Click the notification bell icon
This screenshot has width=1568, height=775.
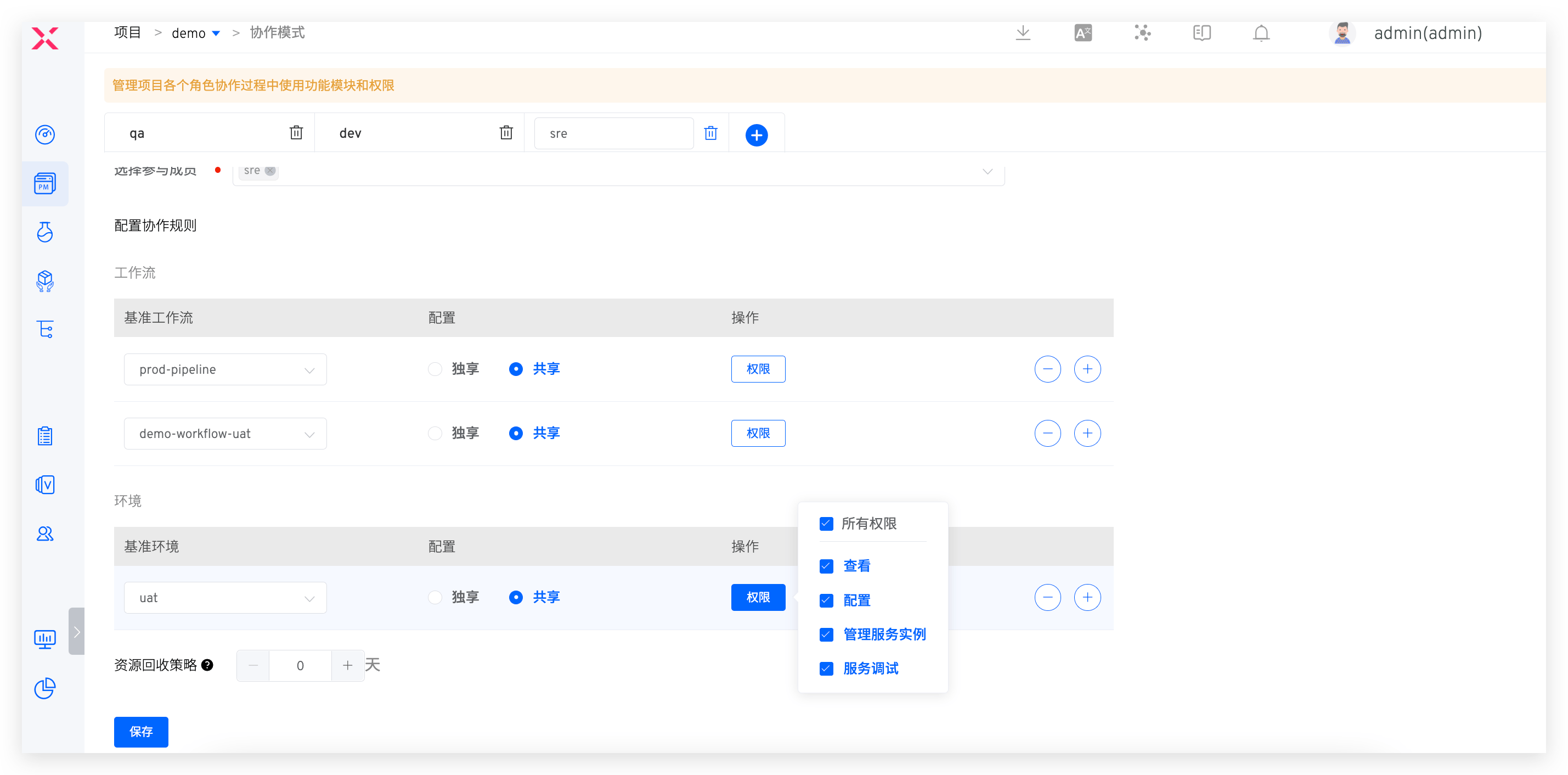(1261, 33)
